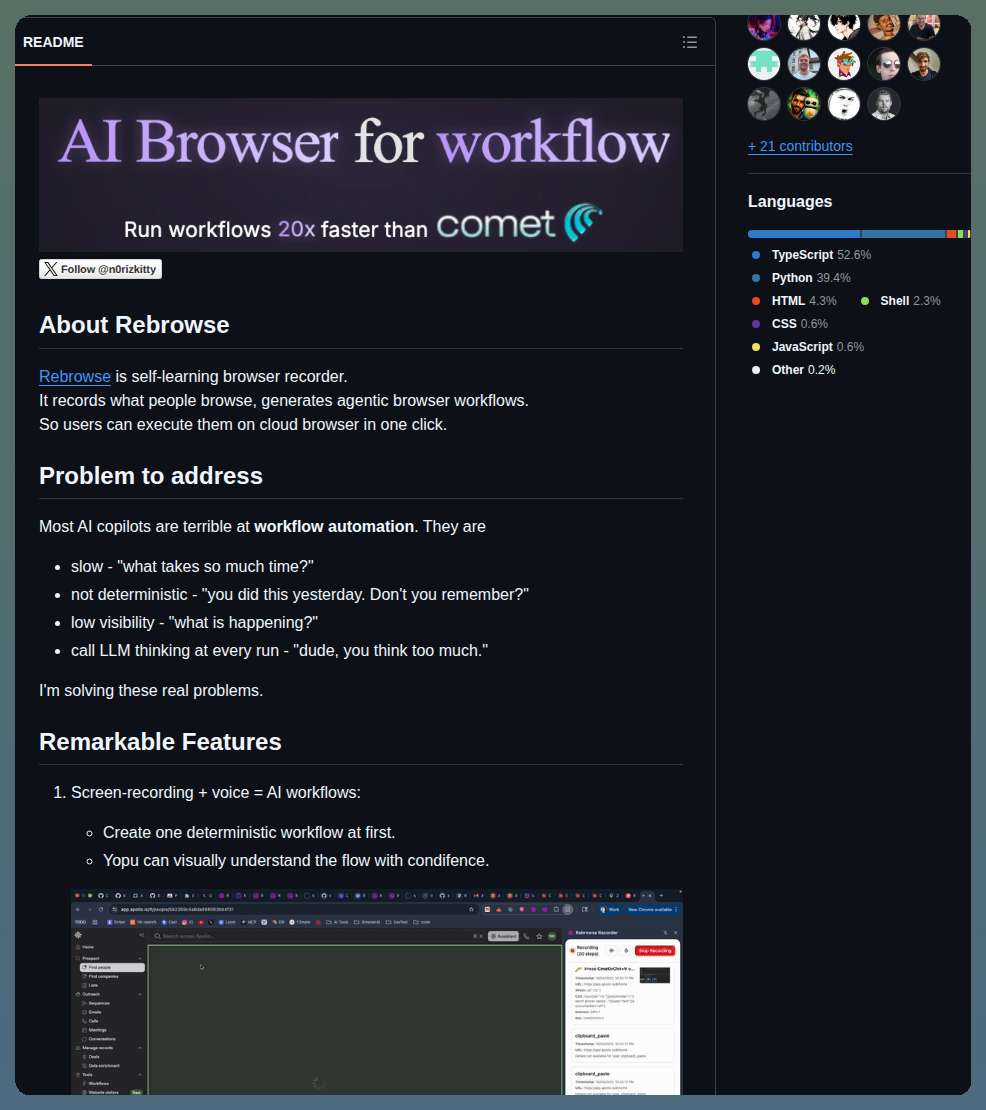
Task: Click the Problem to address heading
Action: pos(151,476)
